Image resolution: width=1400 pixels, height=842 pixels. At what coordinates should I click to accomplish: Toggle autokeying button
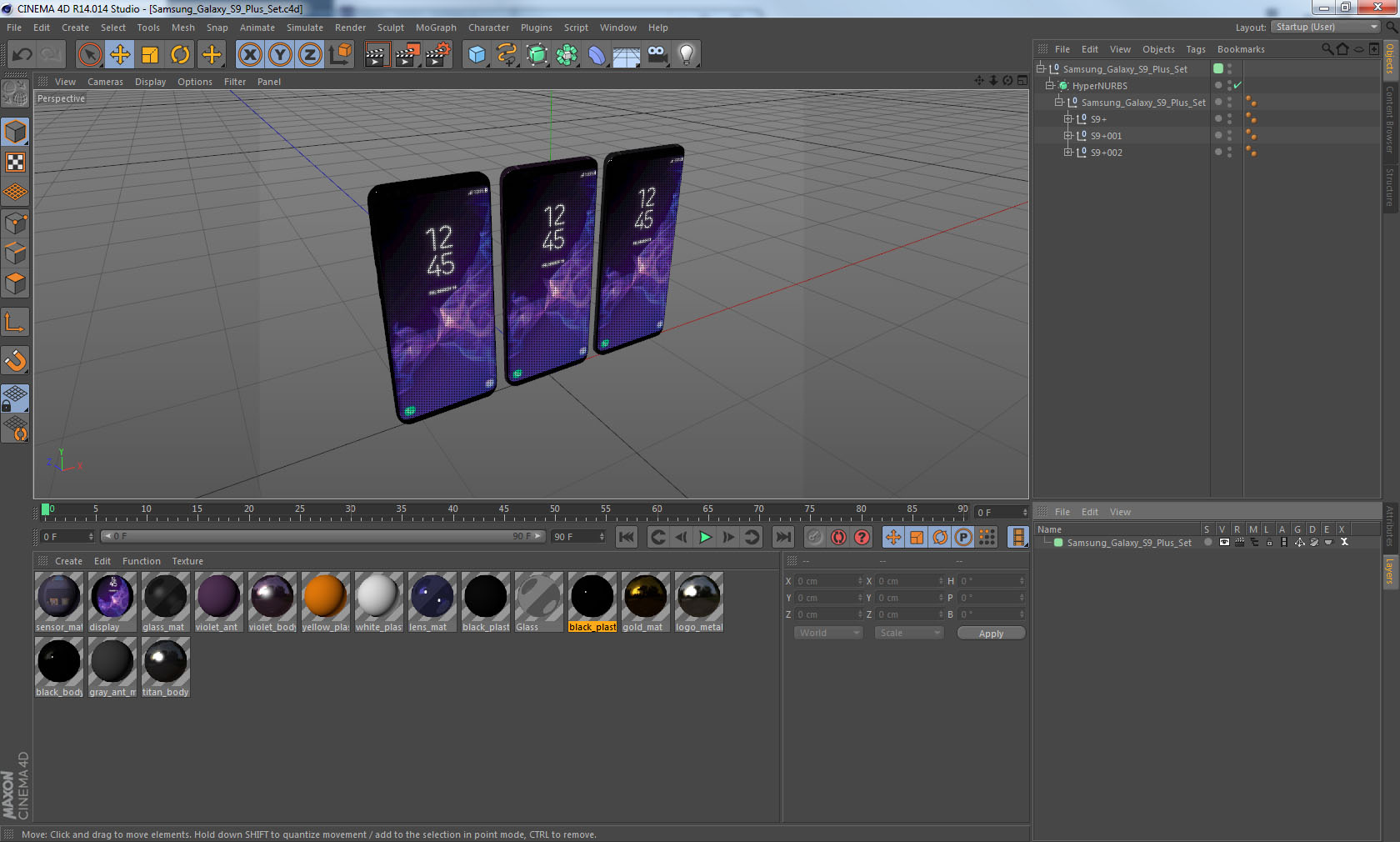[838, 537]
